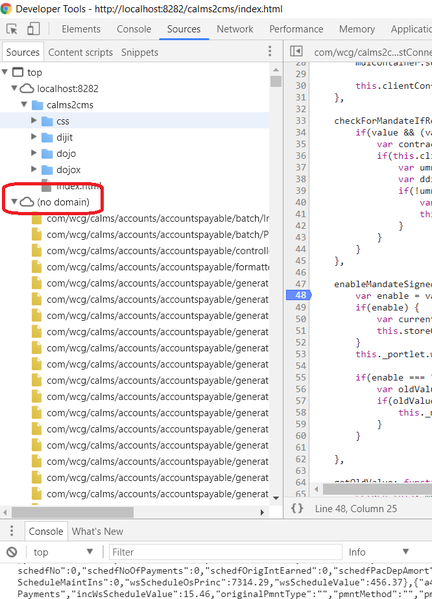Click the (no domain) cloud icon

click(27, 202)
